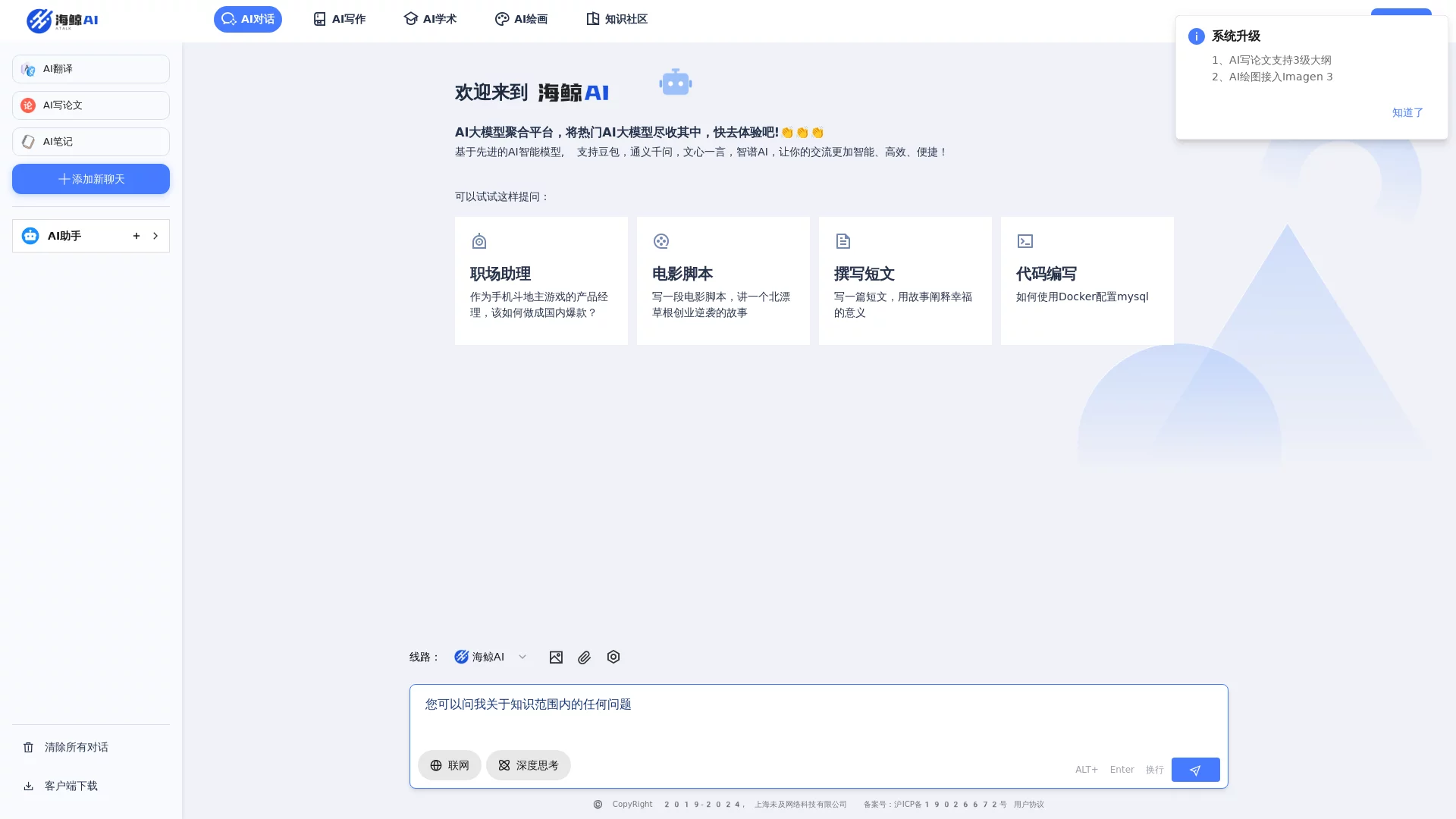Open the hexagon settings icon near route selector
Viewport: 1456px width, 819px height.
[x=613, y=657]
